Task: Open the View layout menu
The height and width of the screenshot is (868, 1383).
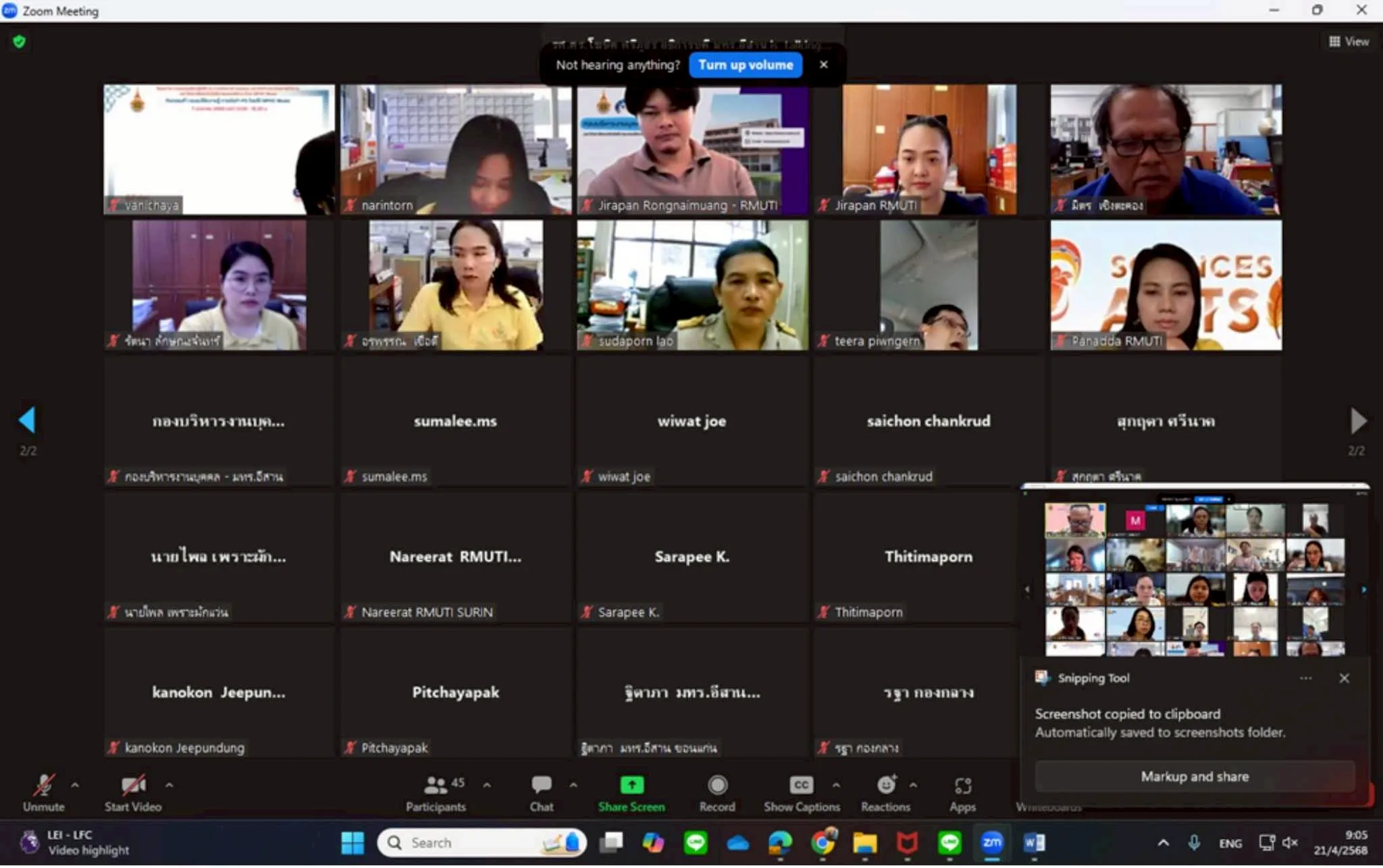Action: (1349, 42)
